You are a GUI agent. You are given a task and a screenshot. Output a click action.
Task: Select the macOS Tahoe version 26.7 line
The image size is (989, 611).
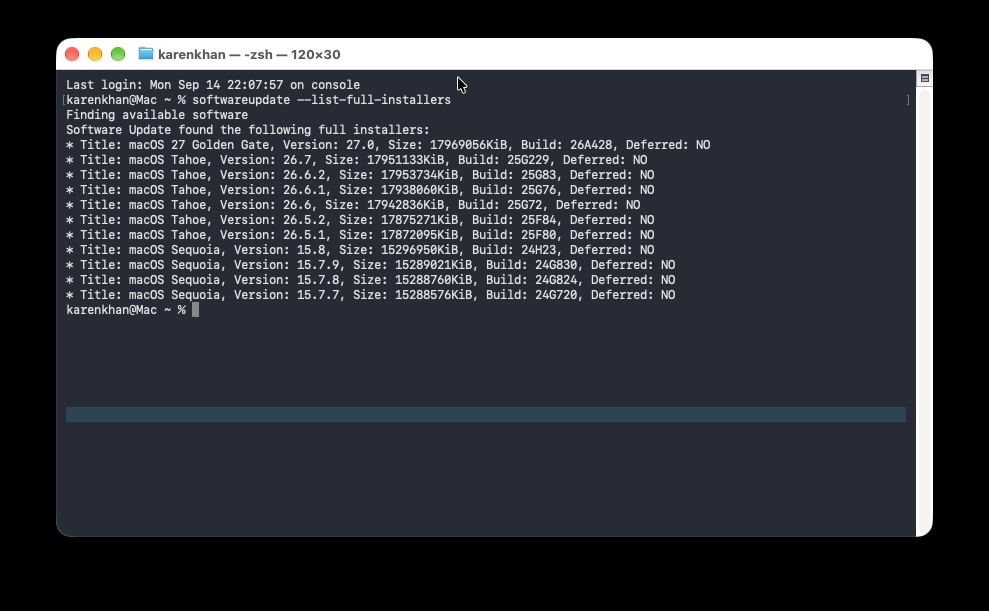[x=356, y=160]
